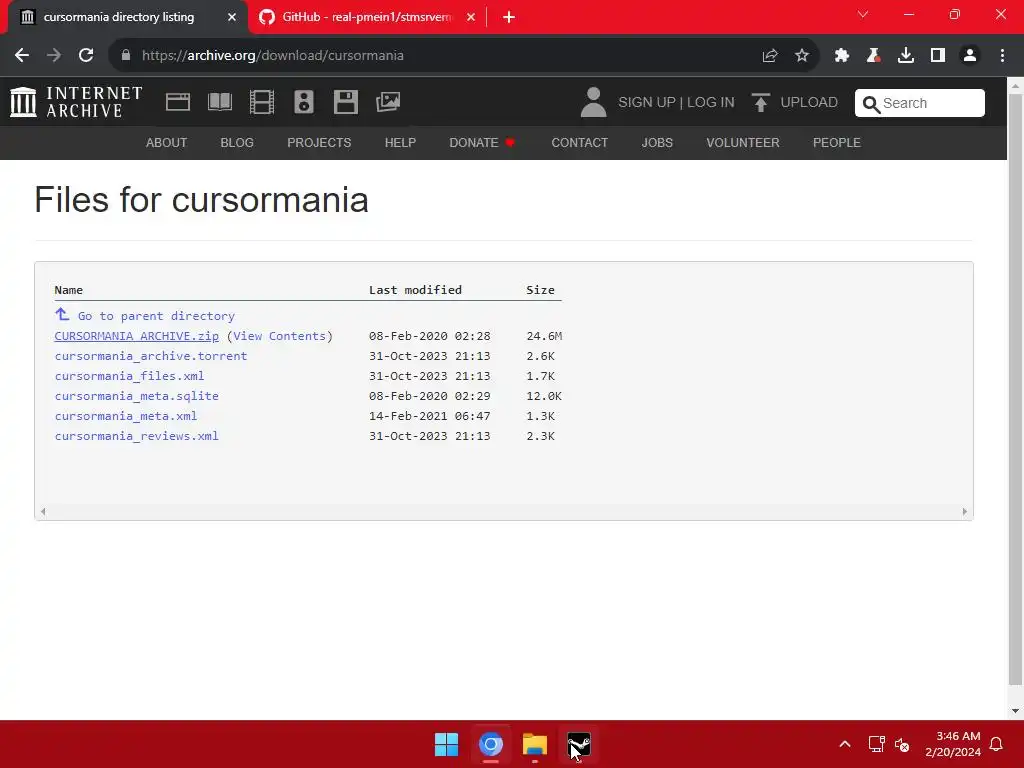Open a new browser tab
Viewport: 1024px width, 768px height.
(x=509, y=17)
